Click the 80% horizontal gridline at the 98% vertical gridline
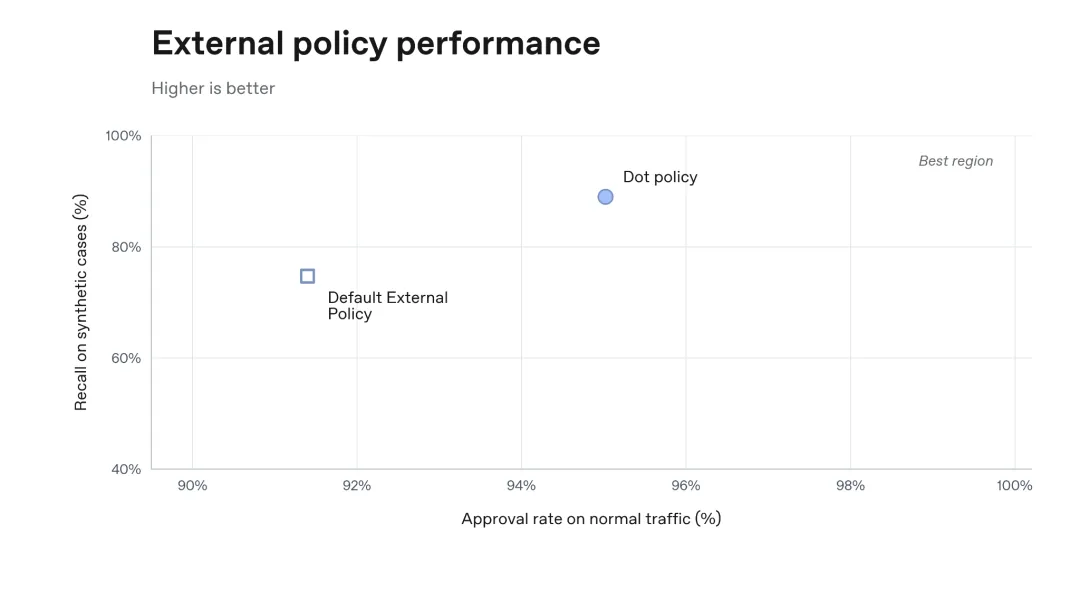 coord(851,247)
